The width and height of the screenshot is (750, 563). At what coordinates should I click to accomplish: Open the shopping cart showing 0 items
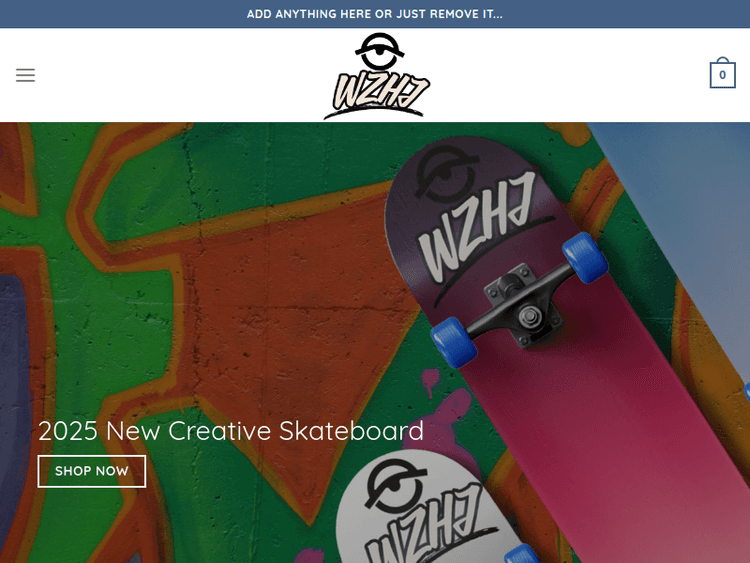(722, 73)
